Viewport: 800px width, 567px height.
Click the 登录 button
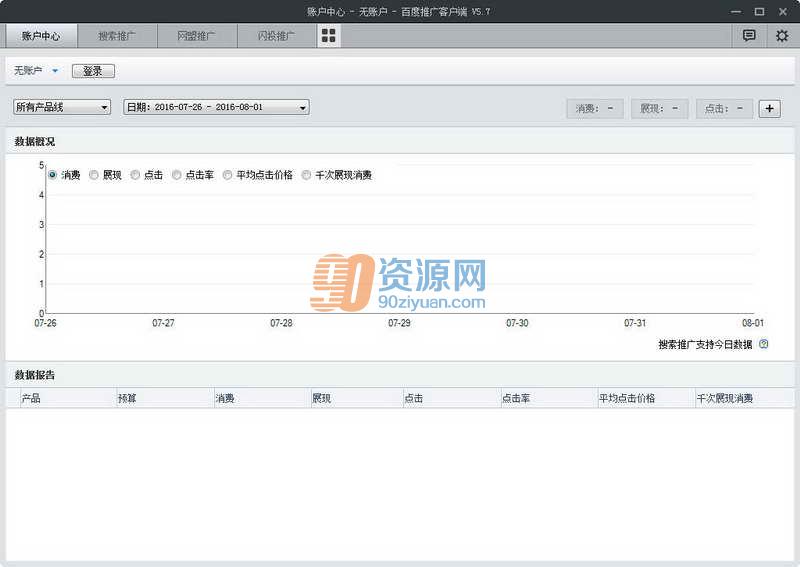tap(93, 71)
